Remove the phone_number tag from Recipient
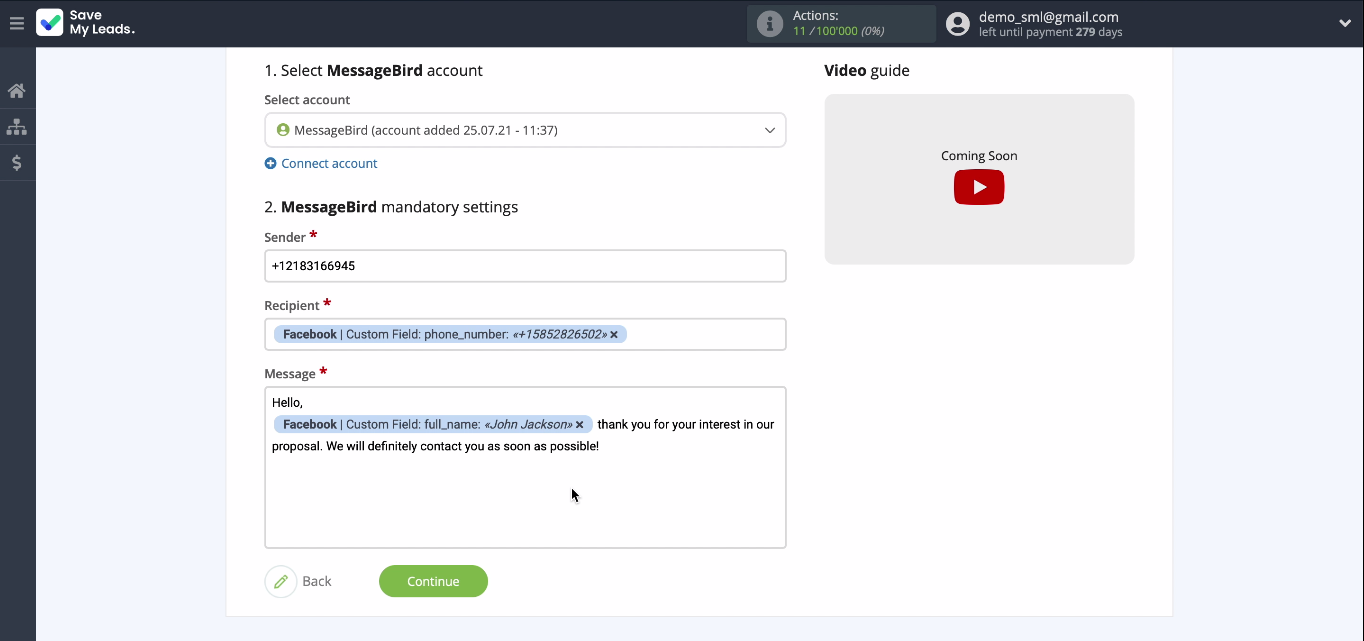 (614, 335)
